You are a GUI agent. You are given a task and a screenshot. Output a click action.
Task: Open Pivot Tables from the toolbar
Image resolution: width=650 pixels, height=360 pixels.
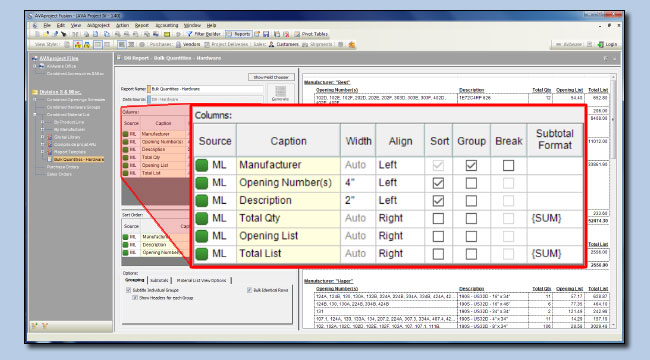311,34
